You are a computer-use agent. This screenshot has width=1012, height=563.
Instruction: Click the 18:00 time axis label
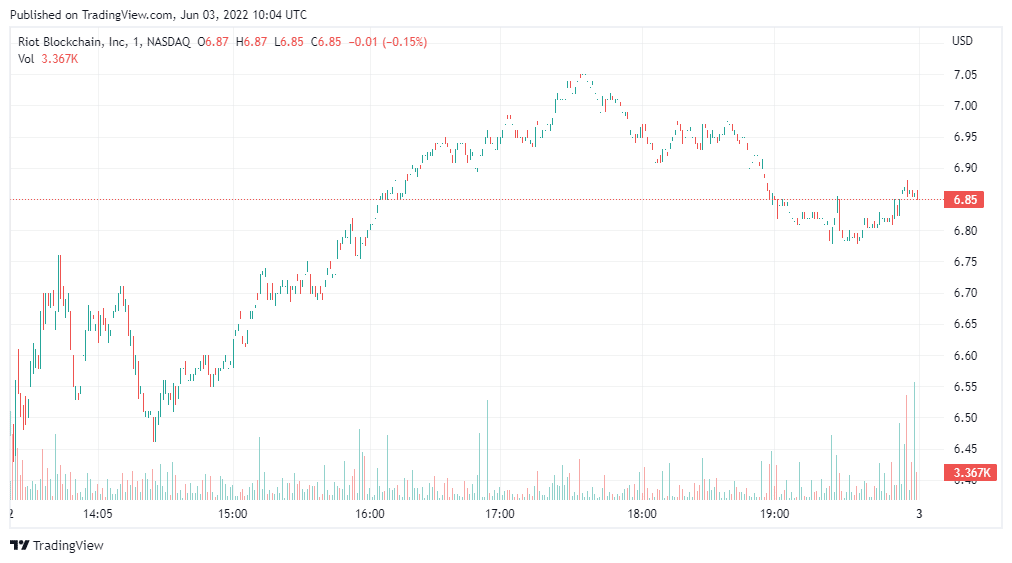coord(641,514)
